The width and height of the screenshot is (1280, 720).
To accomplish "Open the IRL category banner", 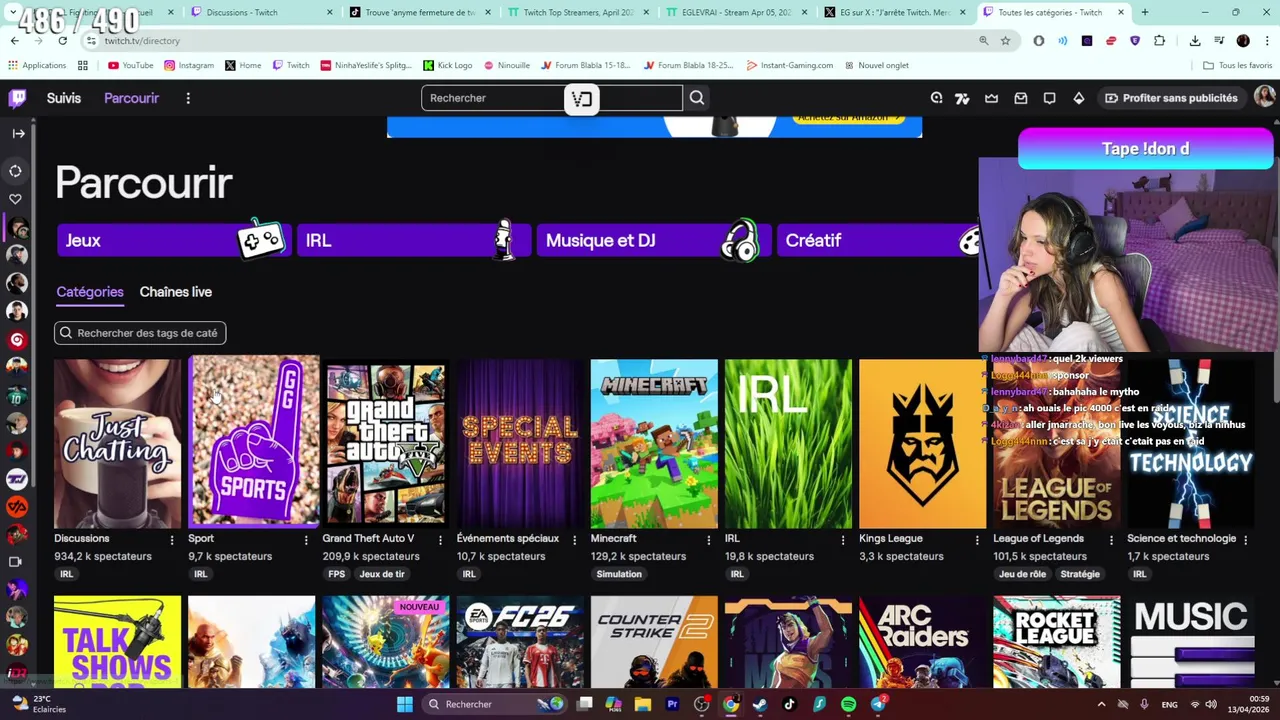I will [413, 240].
